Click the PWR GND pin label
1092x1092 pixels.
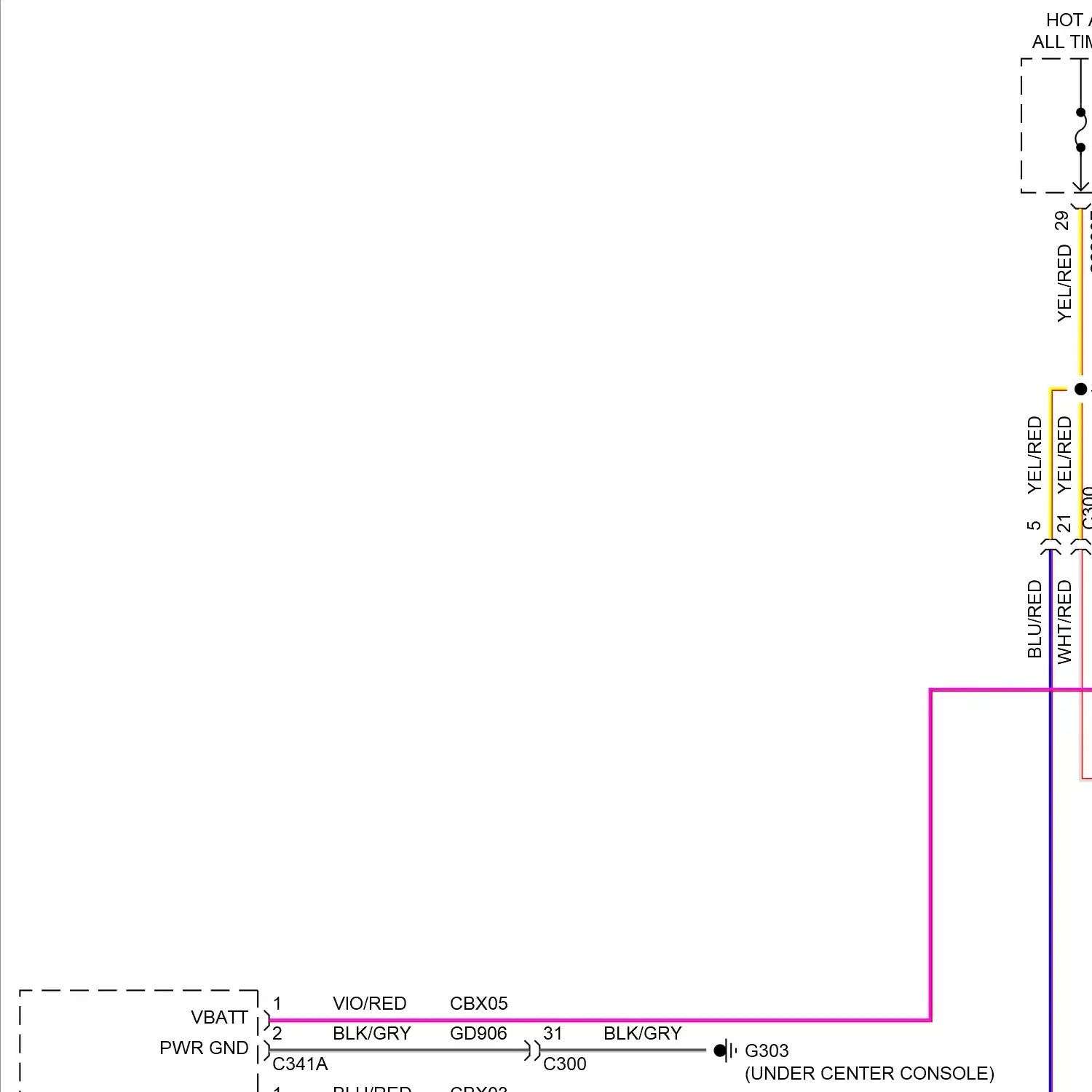[204, 1048]
